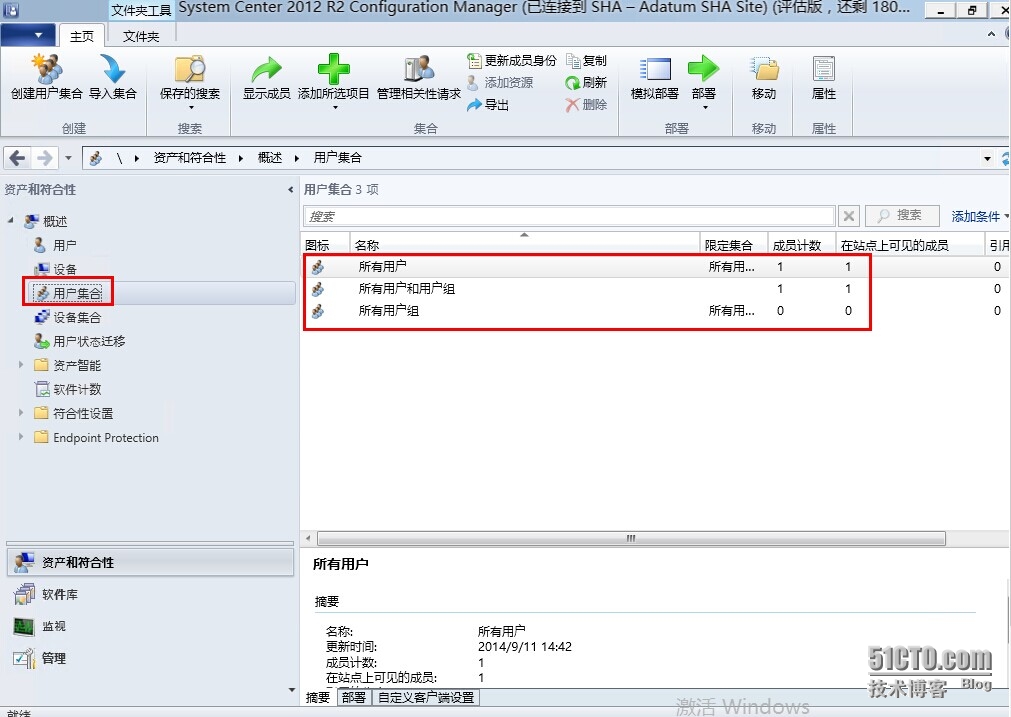This screenshot has width=1011, height=717.
Task: Click Copy (复制) command
Action: (x=586, y=61)
